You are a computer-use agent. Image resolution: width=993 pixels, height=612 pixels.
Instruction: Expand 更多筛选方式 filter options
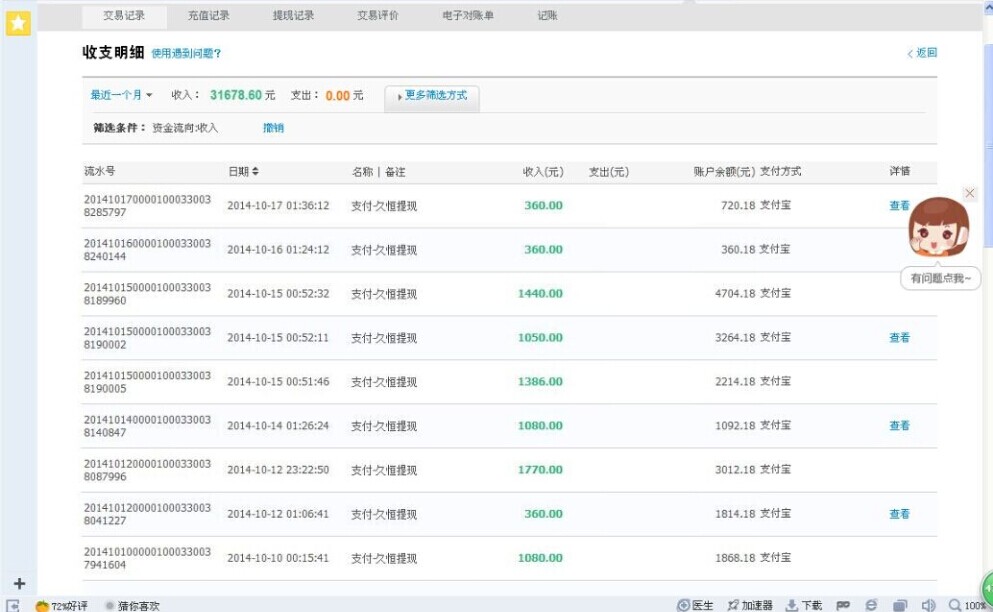pyautogui.click(x=433, y=97)
